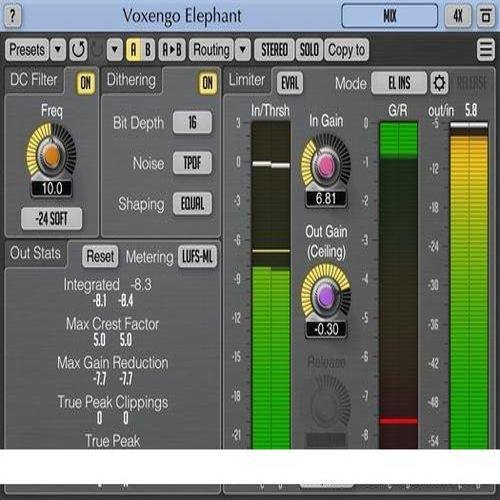Toggle the Dithering ON switch
This screenshot has height=500, width=500.
[208, 83]
